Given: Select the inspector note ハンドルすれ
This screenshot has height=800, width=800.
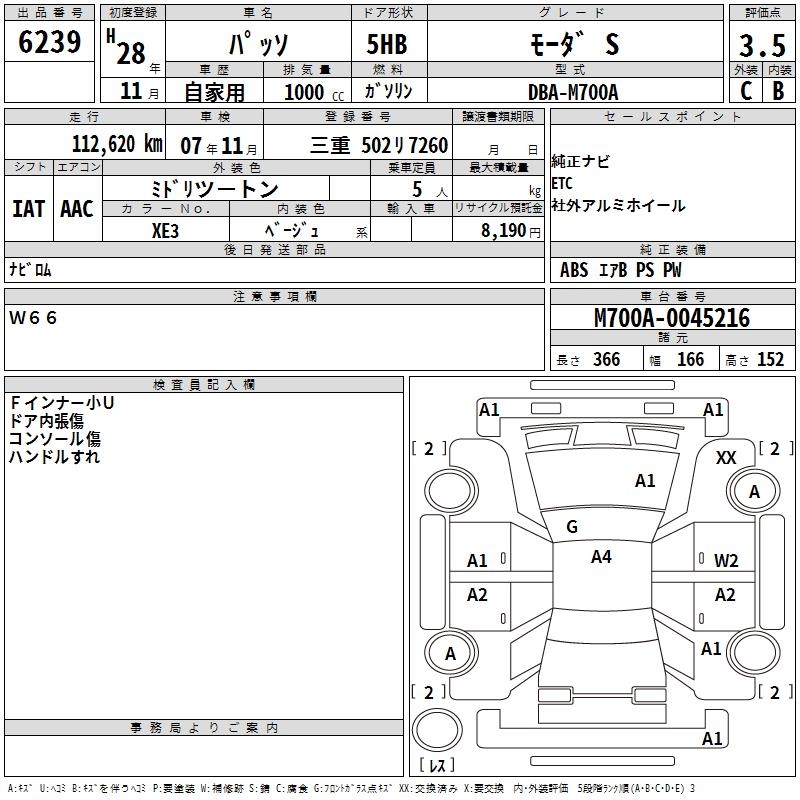Looking at the screenshot, I should pyautogui.click(x=55, y=457).
